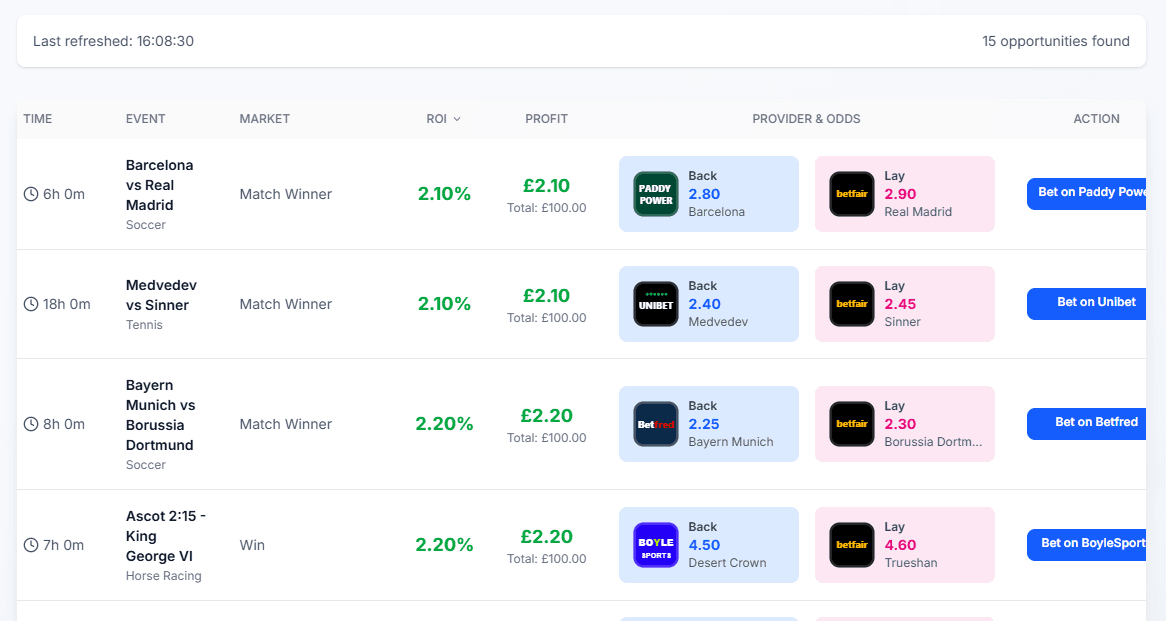Click the Betfair logo beside Real Madrid lay odds
The height and width of the screenshot is (621, 1166).
click(851, 193)
